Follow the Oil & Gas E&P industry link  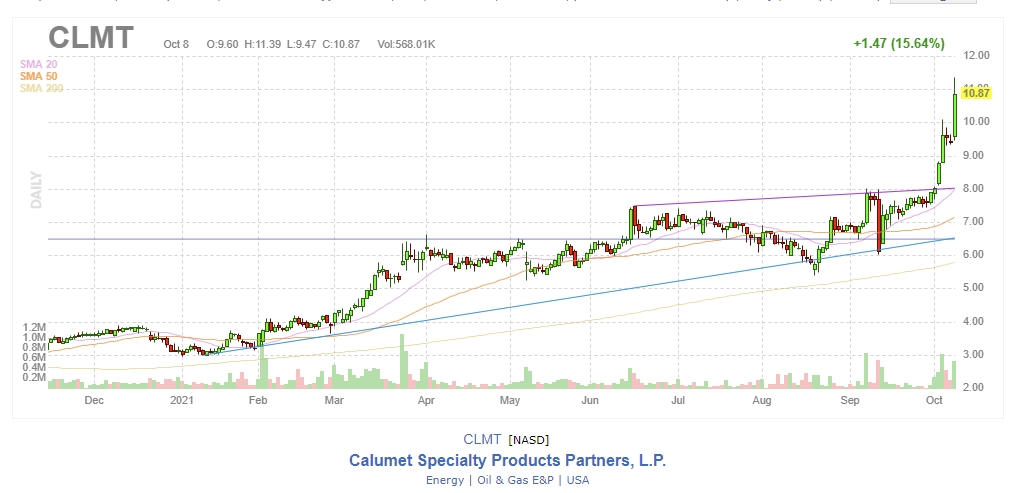pos(516,480)
